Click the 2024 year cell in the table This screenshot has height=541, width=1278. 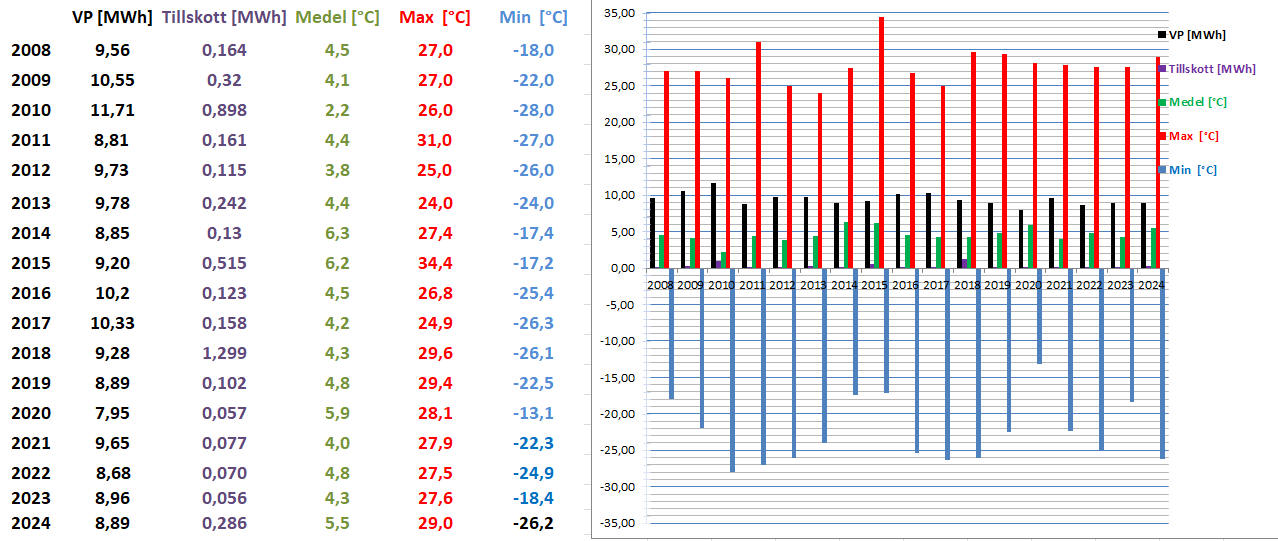[x=30, y=522]
